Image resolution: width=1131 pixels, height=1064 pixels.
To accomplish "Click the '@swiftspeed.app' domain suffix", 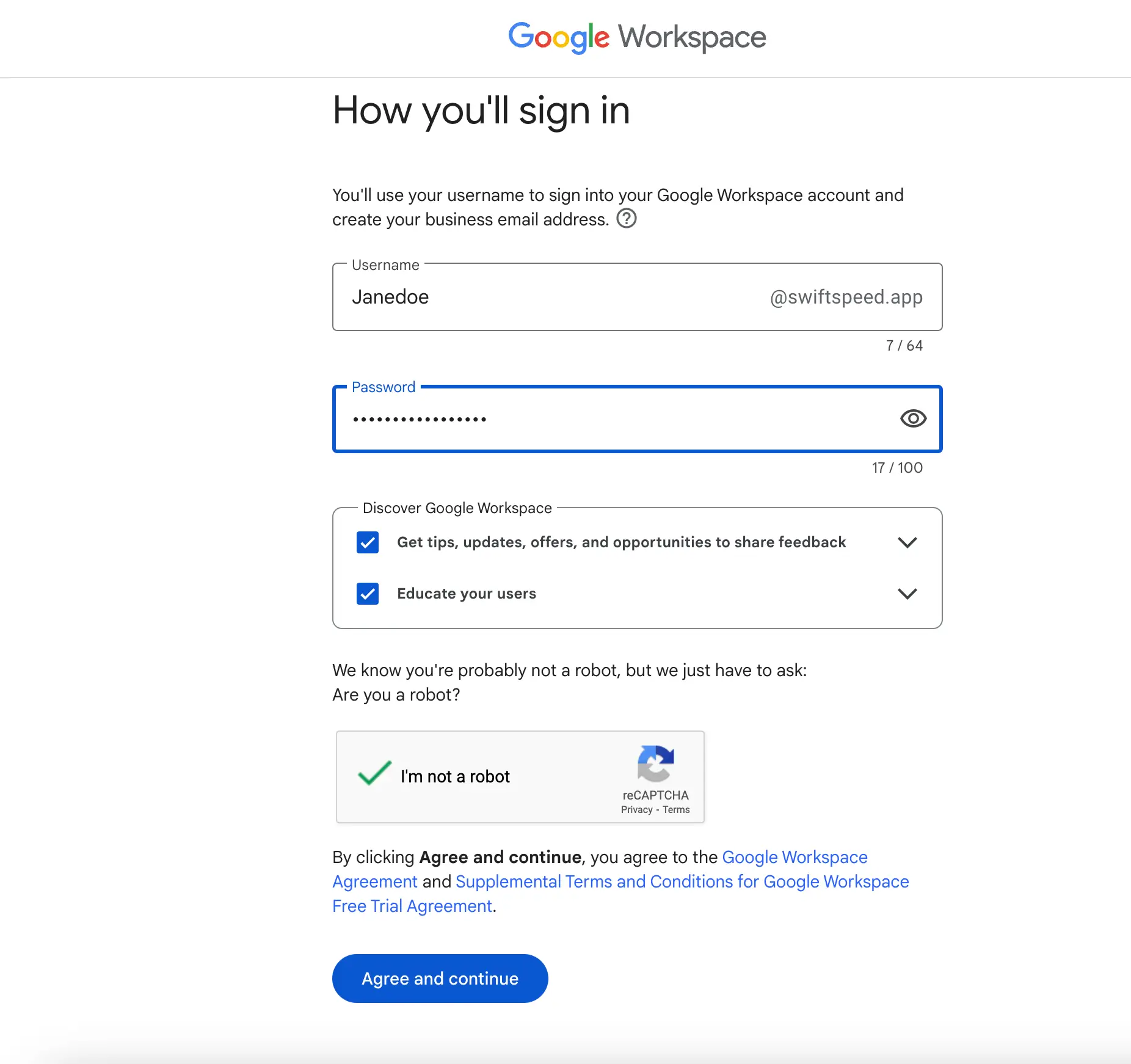I will (845, 297).
